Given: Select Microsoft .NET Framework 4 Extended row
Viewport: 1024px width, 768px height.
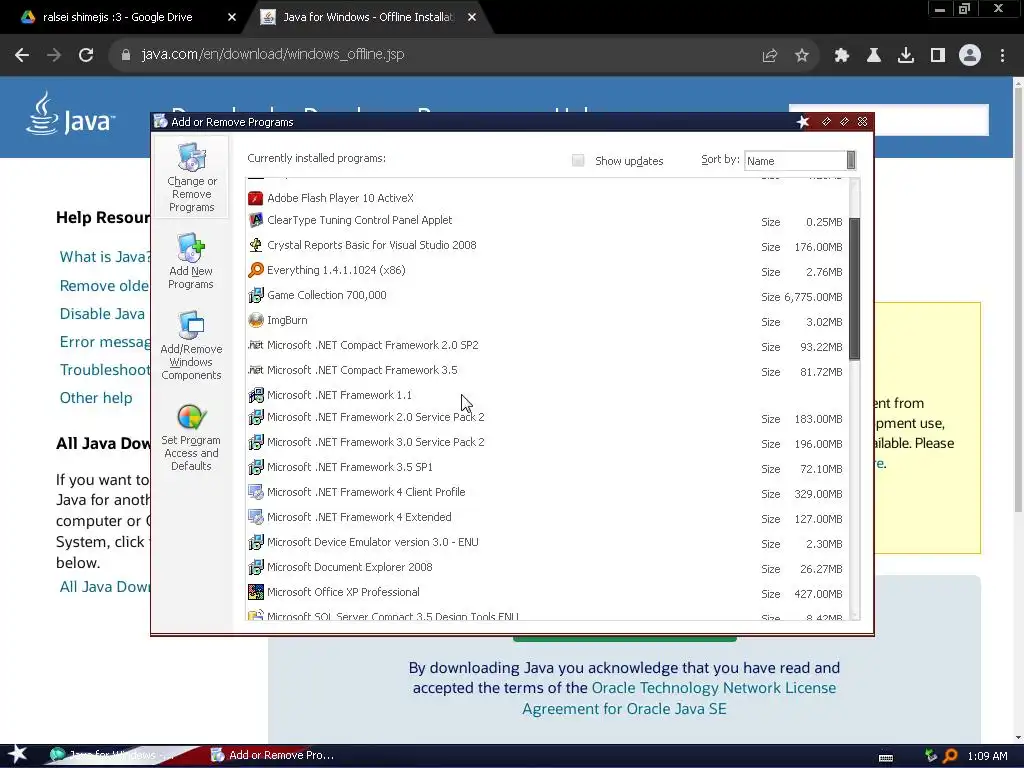Looking at the screenshot, I should (x=545, y=518).
